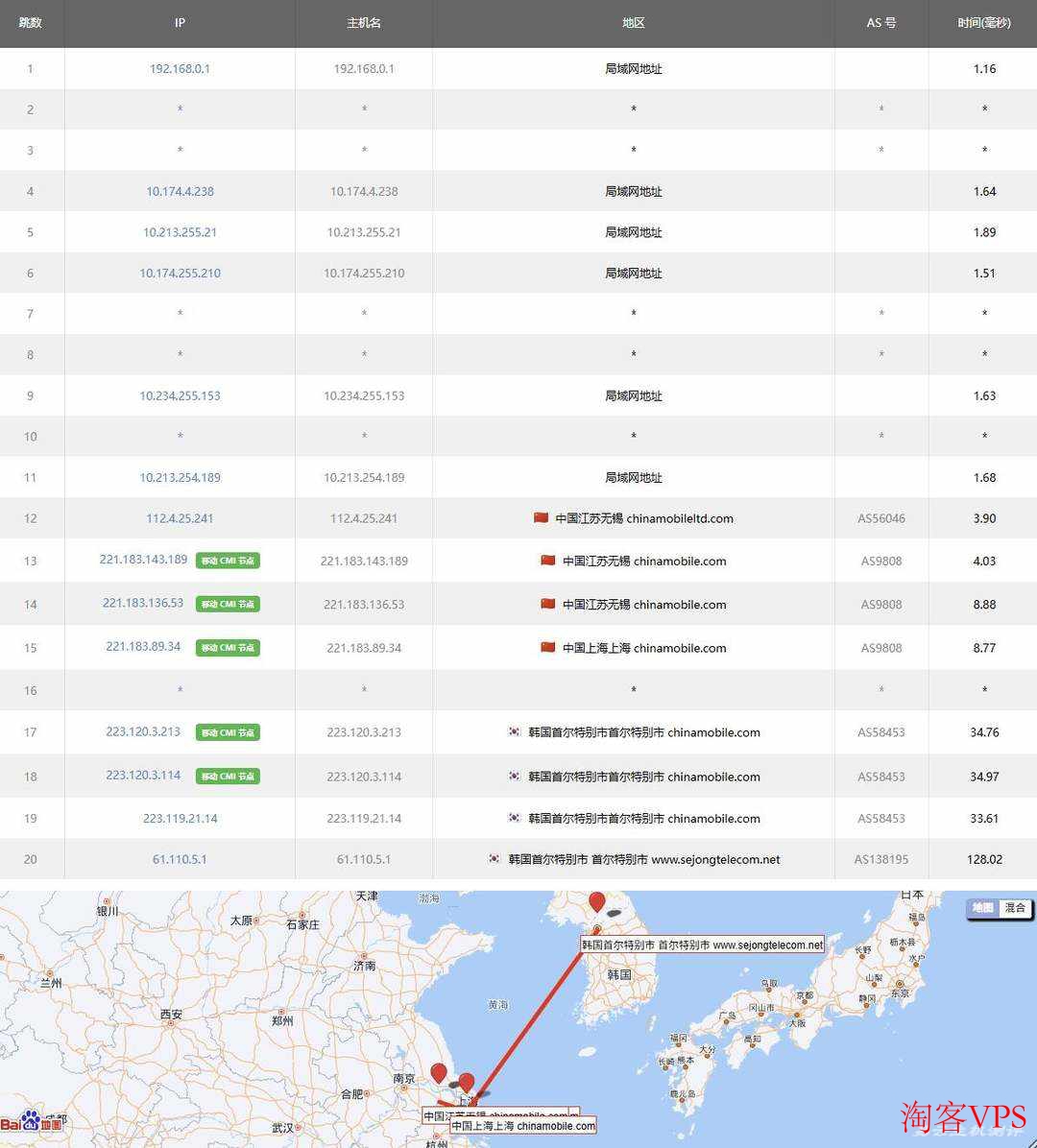Open IP link 10.174.255.210
Screen dimensions: 1037x1148
(180, 274)
